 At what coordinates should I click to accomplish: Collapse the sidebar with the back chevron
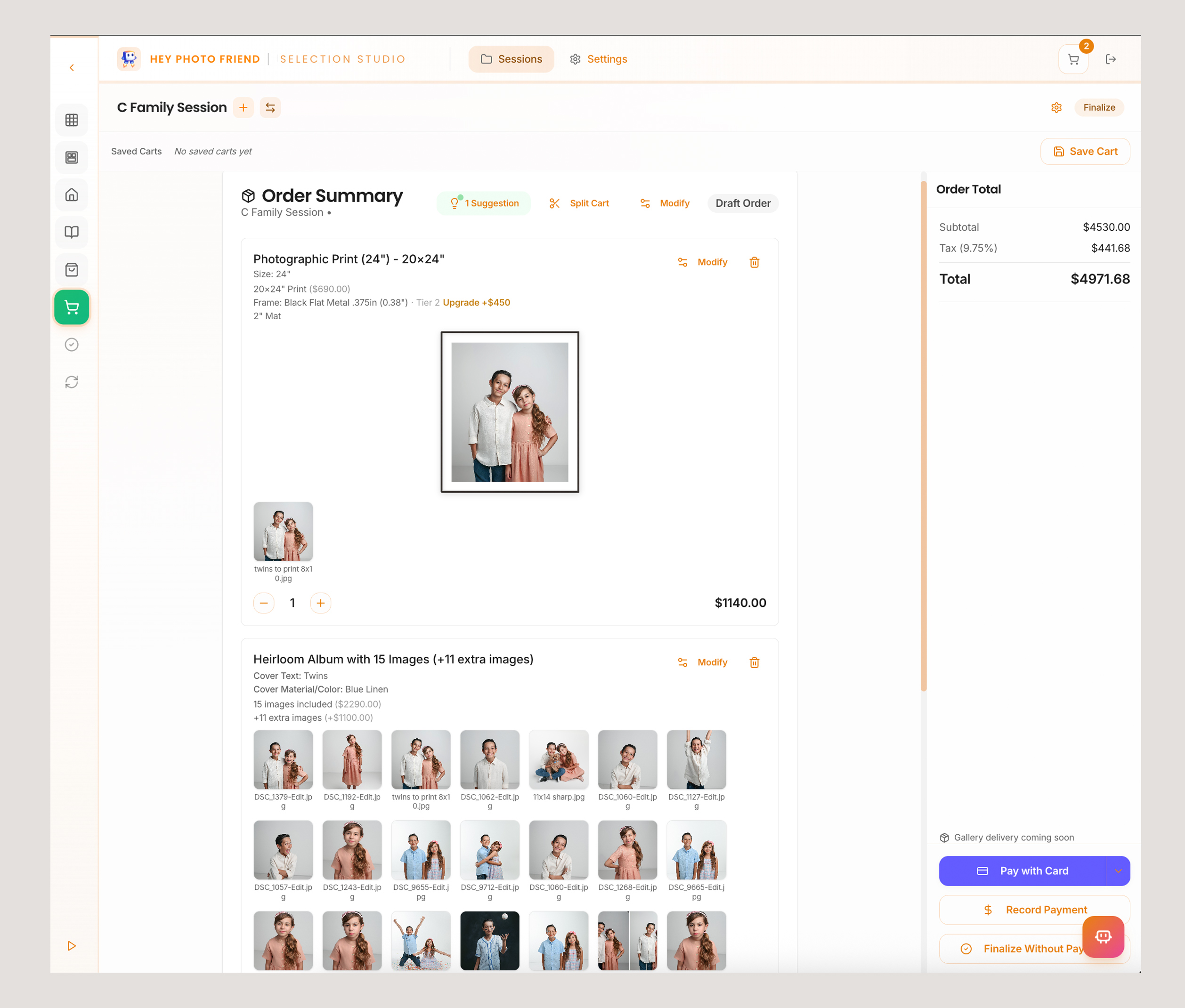click(x=72, y=67)
